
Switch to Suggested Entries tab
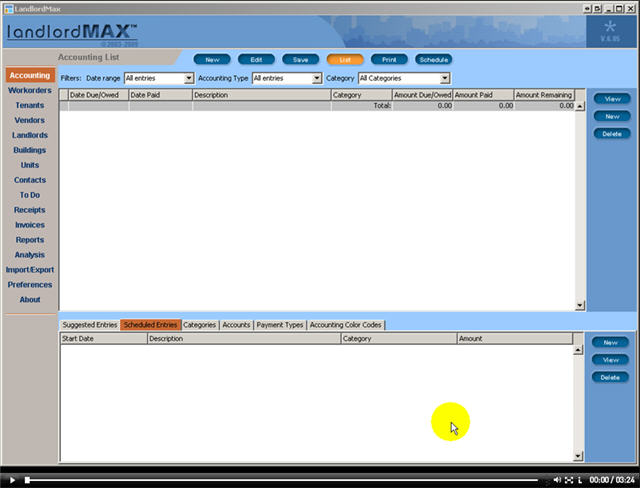tap(90, 325)
